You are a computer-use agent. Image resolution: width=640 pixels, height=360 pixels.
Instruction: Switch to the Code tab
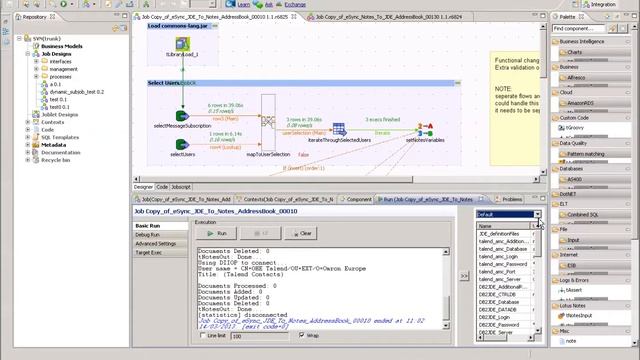[162, 187]
